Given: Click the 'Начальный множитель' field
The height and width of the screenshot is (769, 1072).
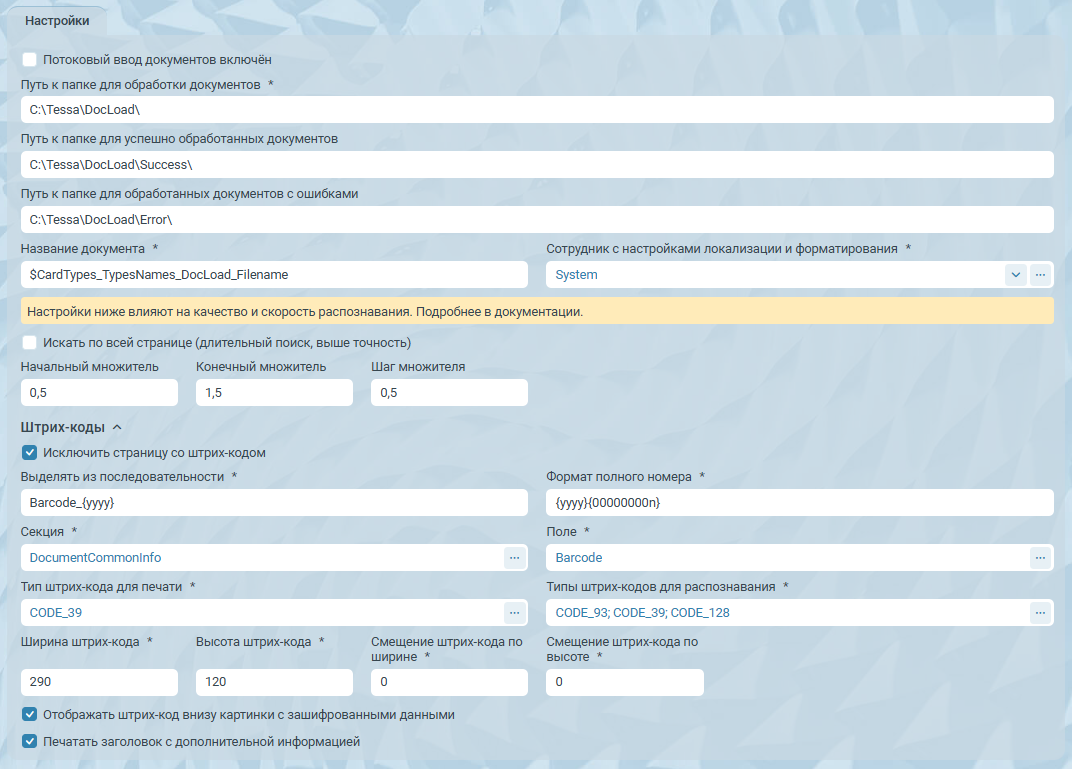Looking at the screenshot, I should 99,393.
